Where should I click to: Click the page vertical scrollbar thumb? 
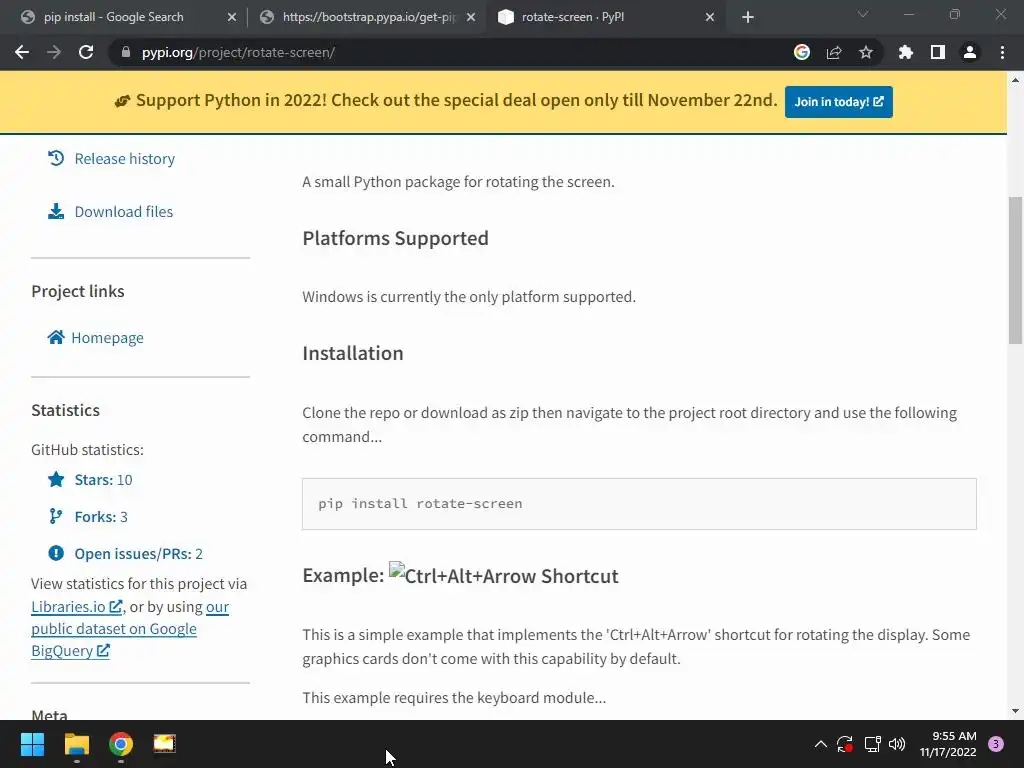1015,270
